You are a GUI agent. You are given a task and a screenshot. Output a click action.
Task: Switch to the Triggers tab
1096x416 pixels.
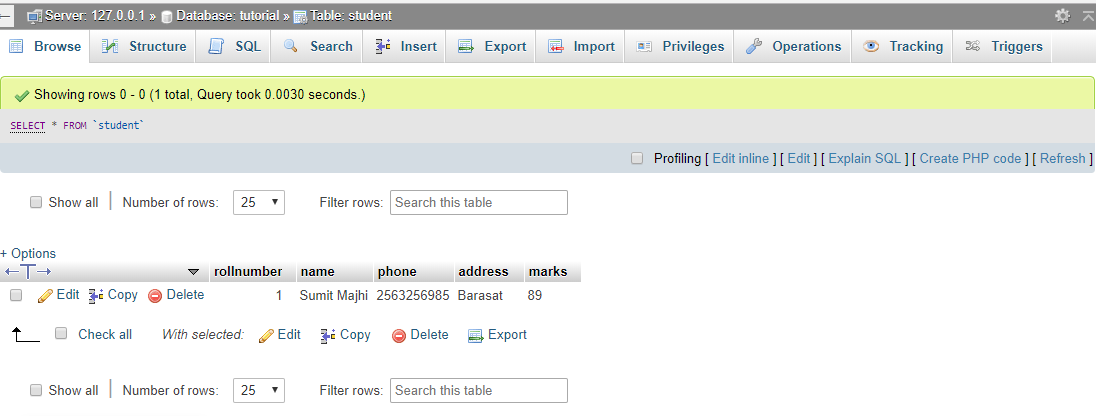point(1003,46)
